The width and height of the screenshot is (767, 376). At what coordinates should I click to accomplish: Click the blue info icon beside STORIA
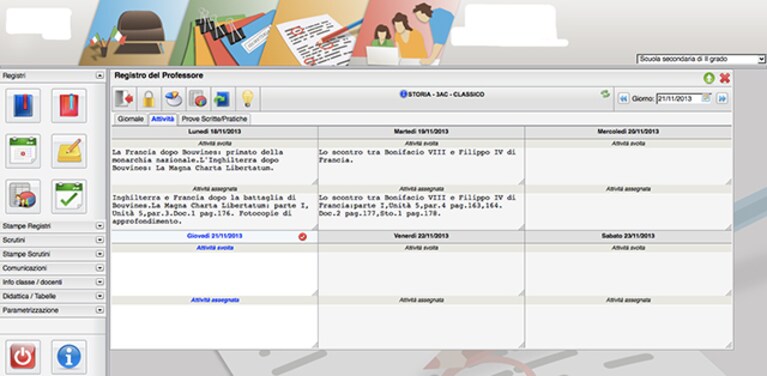click(x=403, y=94)
